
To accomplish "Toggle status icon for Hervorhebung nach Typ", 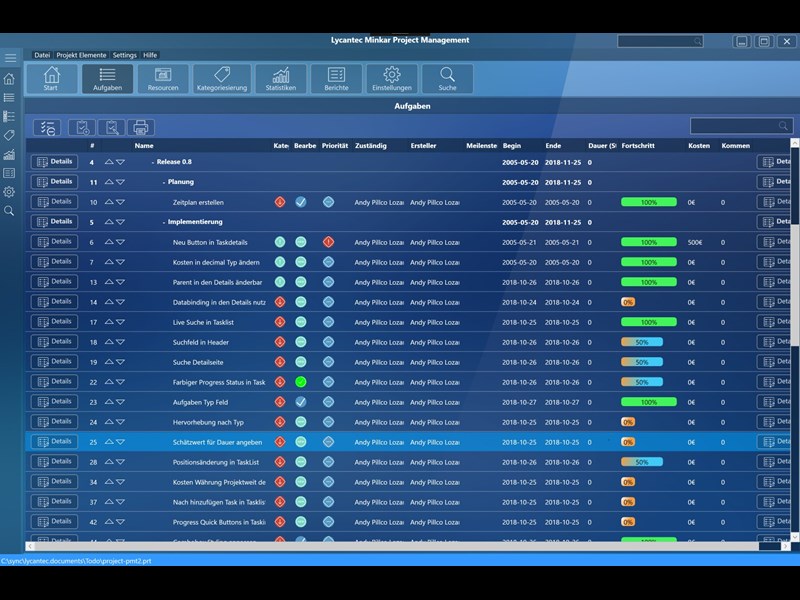I will point(301,421).
